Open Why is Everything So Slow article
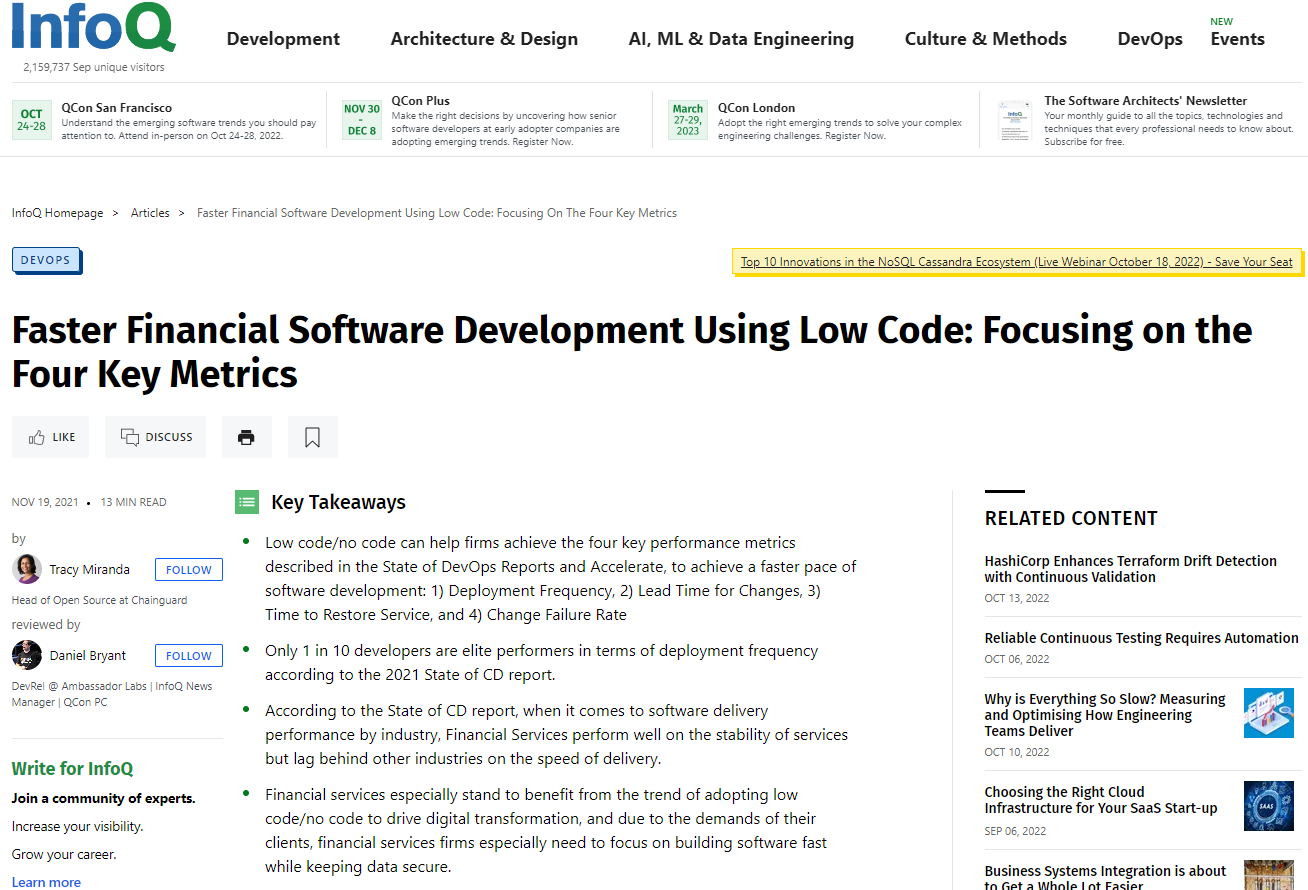1308x890 pixels. point(1105,715)
